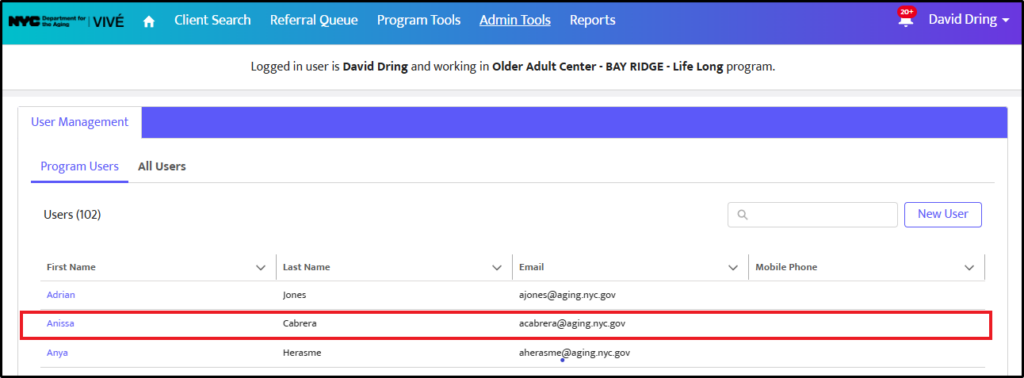1024x378 pixels.
Task: Sort by First Name header
Action: click(x=71, y=268)
